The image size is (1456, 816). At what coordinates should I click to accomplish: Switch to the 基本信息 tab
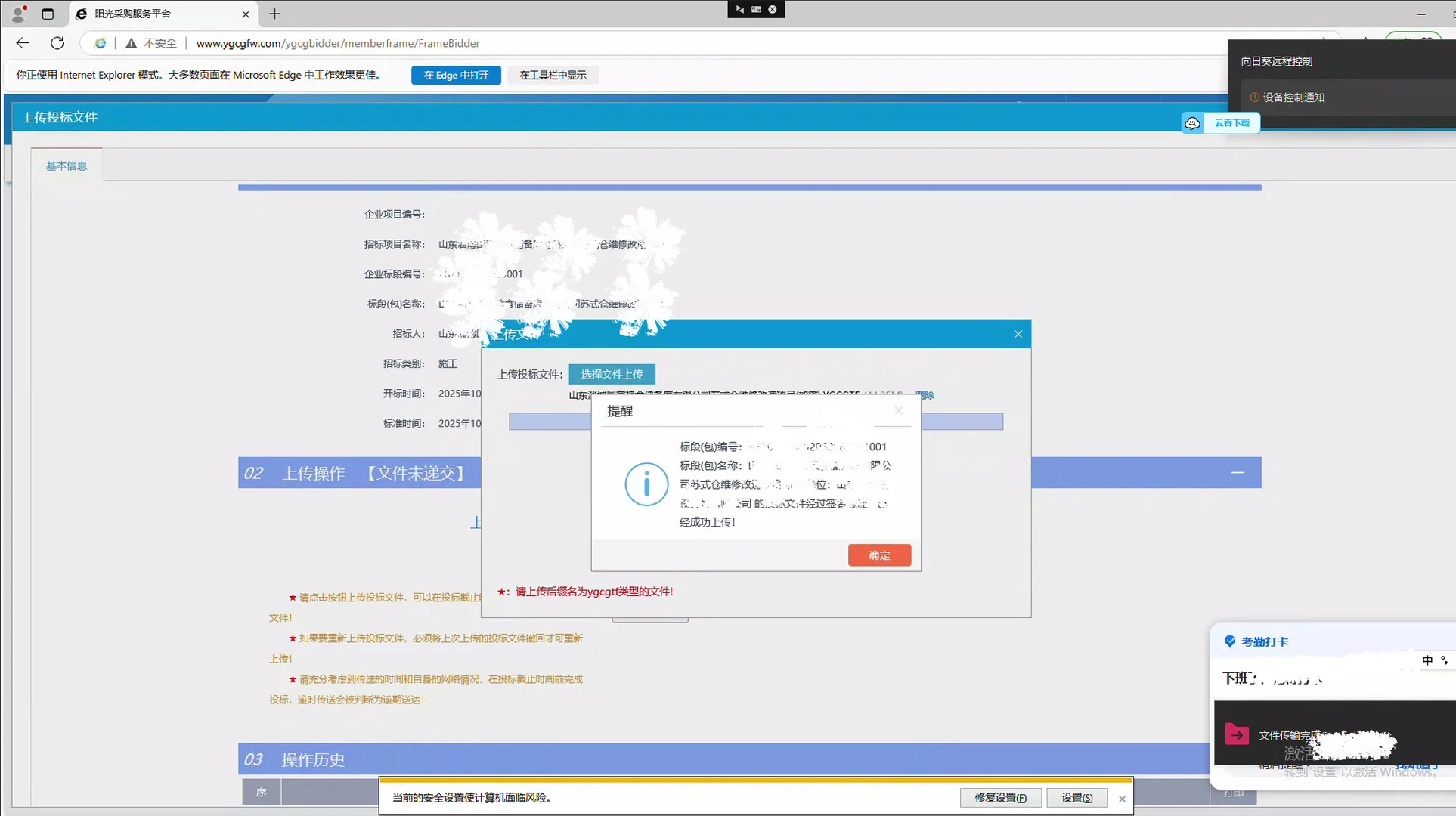67,165
